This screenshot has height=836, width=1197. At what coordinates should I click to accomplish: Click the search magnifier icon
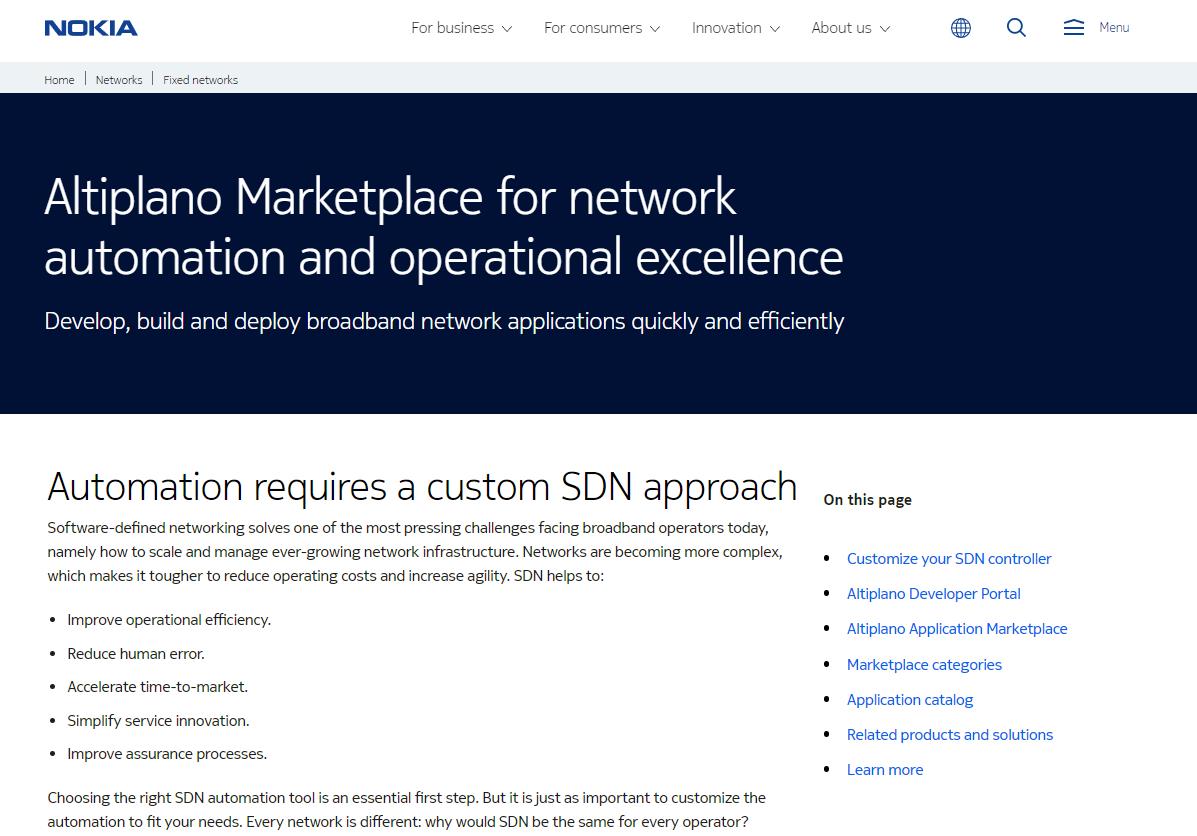click(x=1016, y=28)
